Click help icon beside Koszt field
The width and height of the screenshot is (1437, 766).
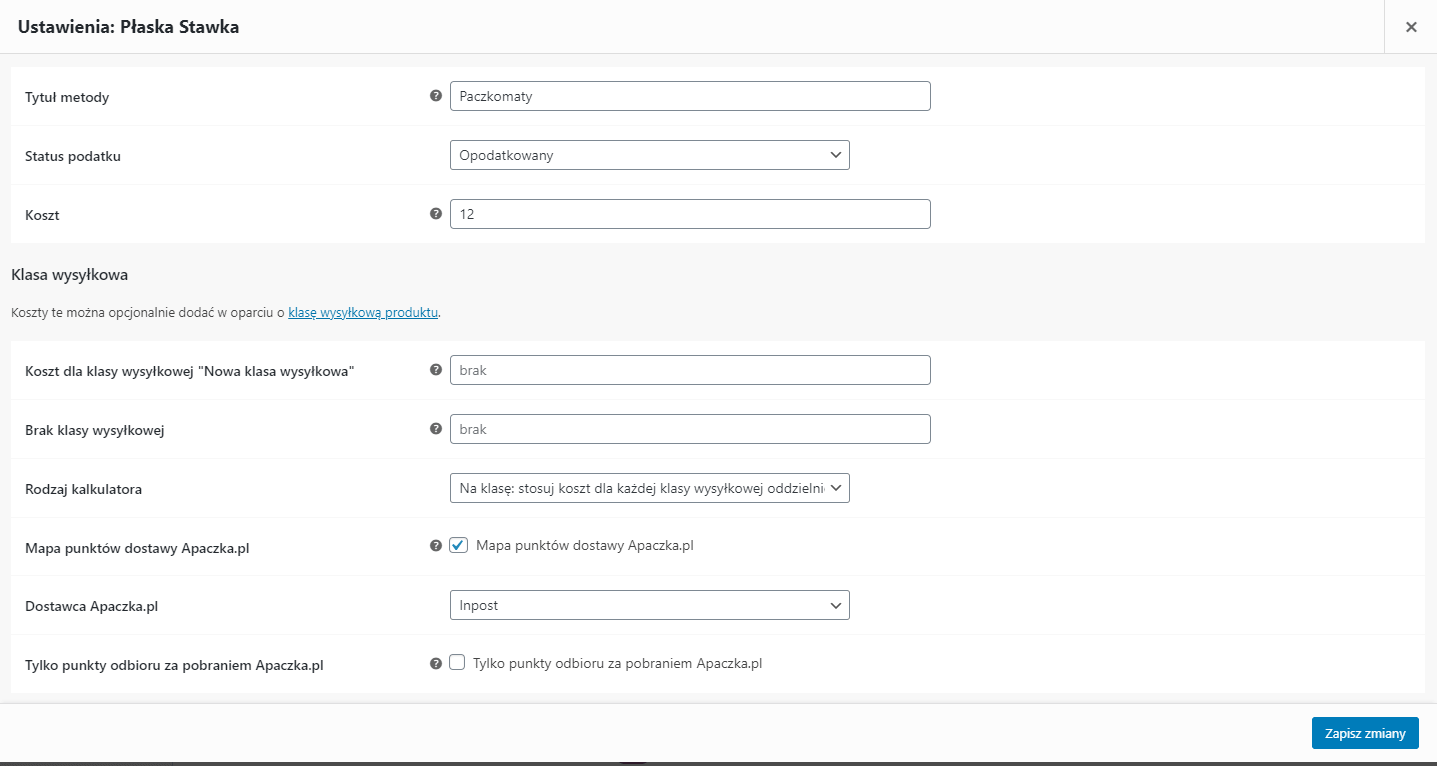tap(435, 214)
